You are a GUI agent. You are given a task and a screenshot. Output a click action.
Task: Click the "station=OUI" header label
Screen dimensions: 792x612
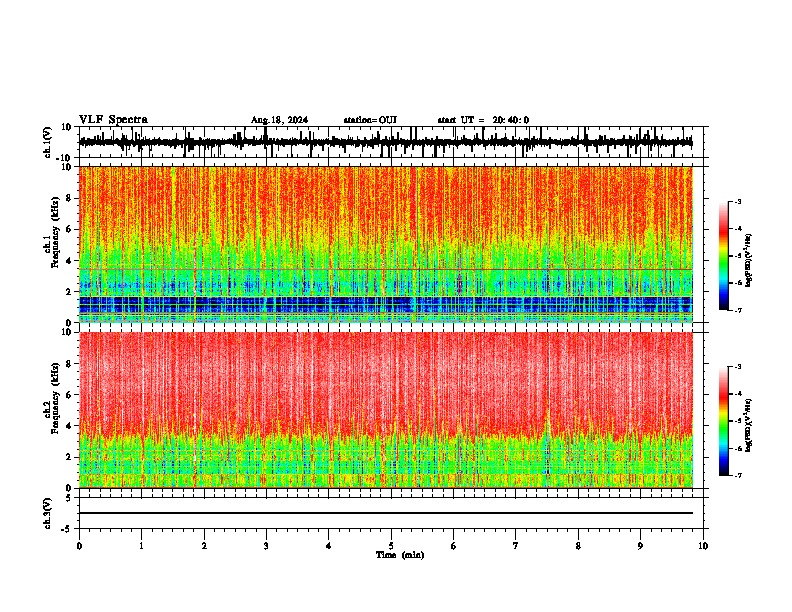[x=370, y=120]
